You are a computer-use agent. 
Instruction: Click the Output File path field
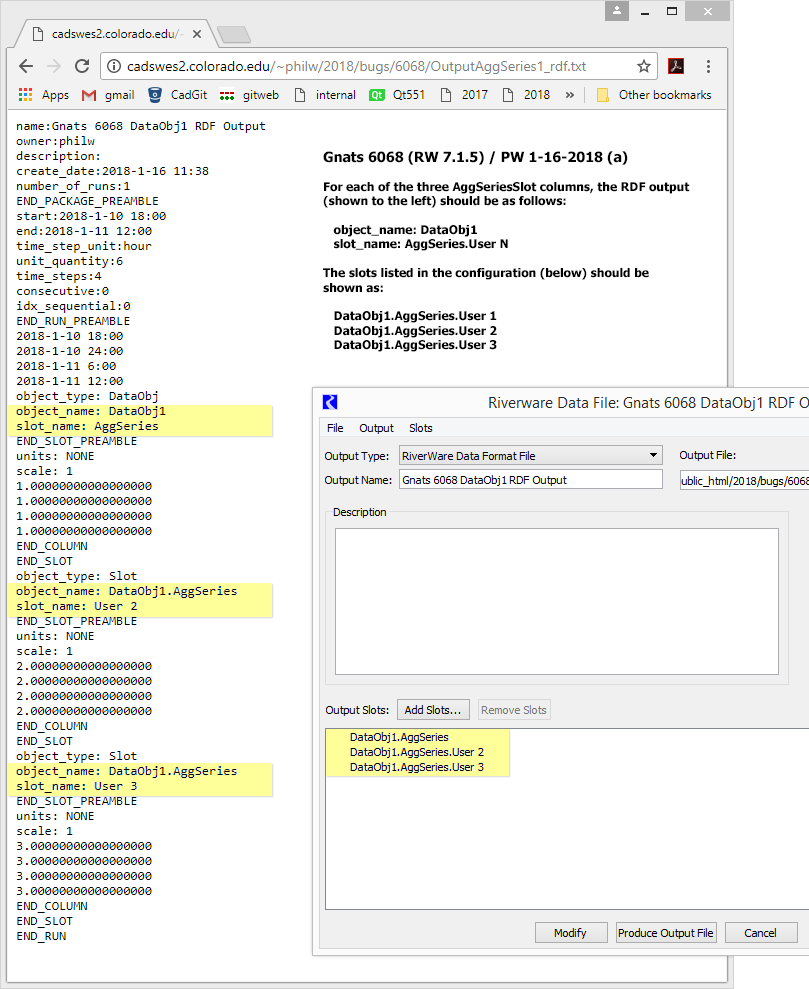(744, 481)
